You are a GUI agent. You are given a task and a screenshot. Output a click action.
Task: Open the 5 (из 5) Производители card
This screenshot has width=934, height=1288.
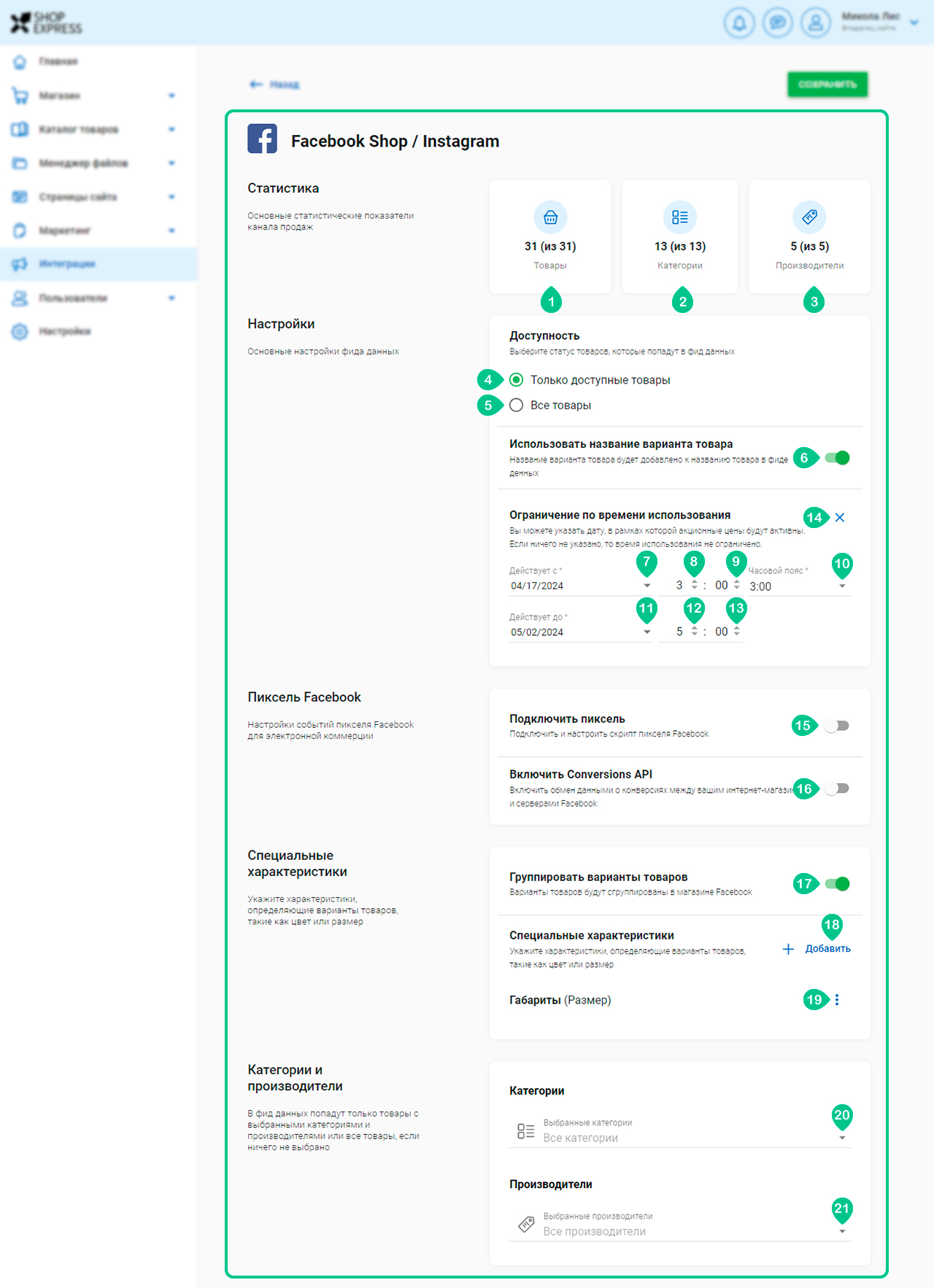tap(810, 237)
